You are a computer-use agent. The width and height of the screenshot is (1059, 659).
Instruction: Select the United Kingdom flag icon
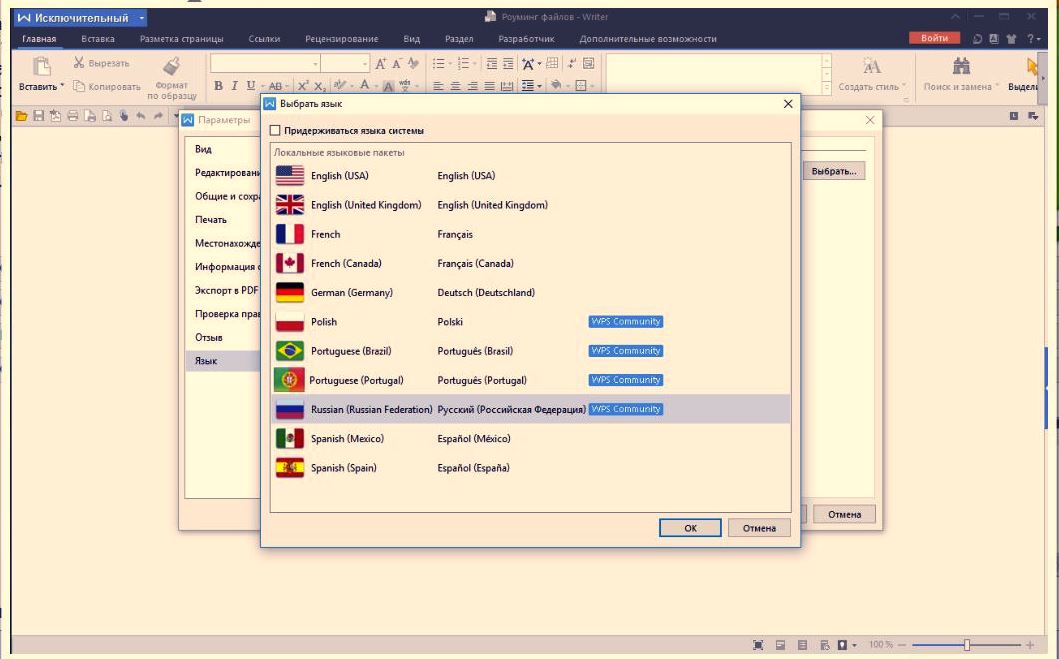(290, 205)
